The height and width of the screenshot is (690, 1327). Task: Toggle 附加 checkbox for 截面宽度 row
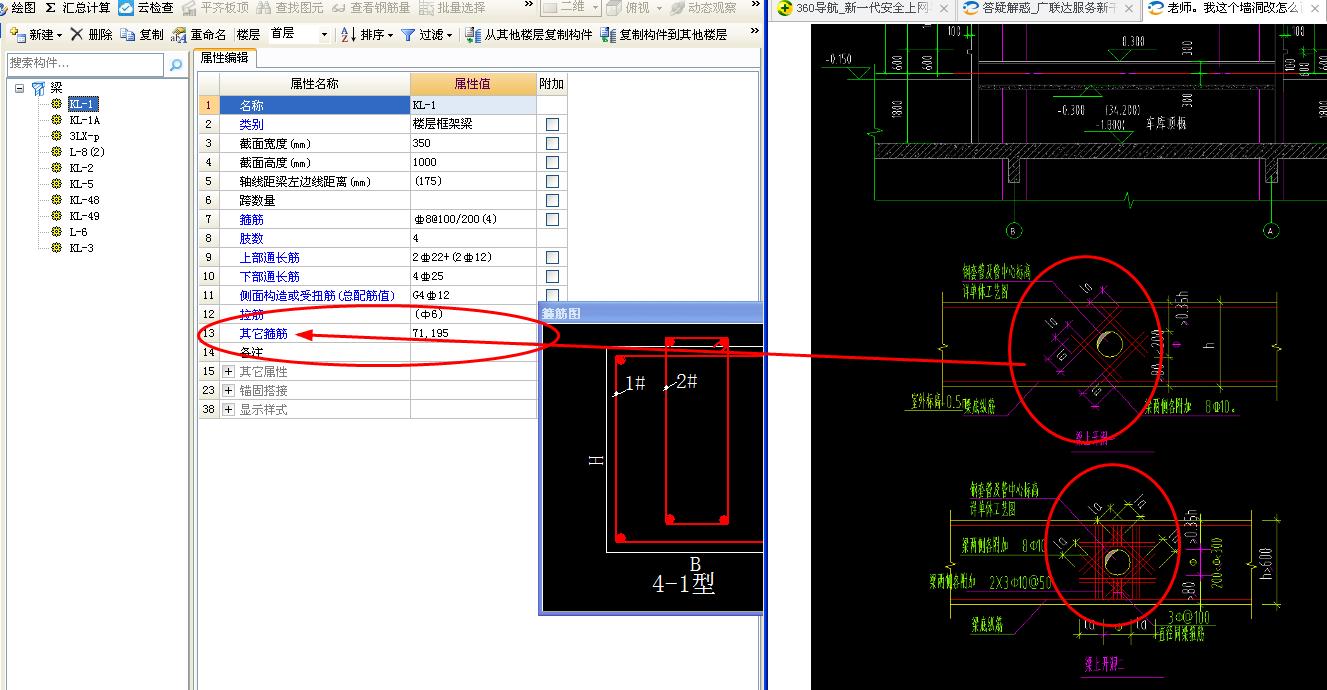pyautogui.click(x=552, y=143)
